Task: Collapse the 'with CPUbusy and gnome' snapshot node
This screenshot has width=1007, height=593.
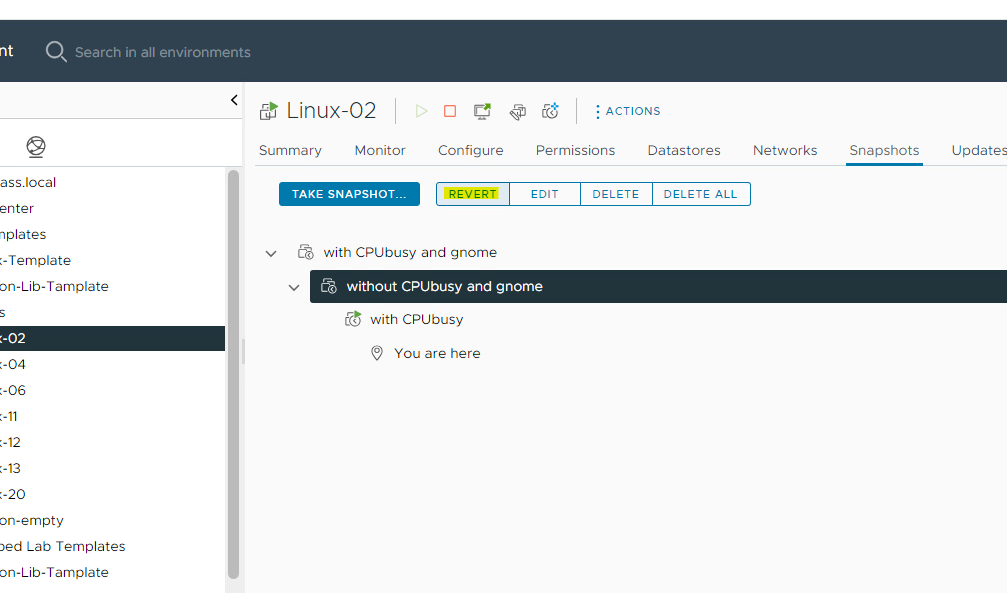Action: (x=271, y=254)
